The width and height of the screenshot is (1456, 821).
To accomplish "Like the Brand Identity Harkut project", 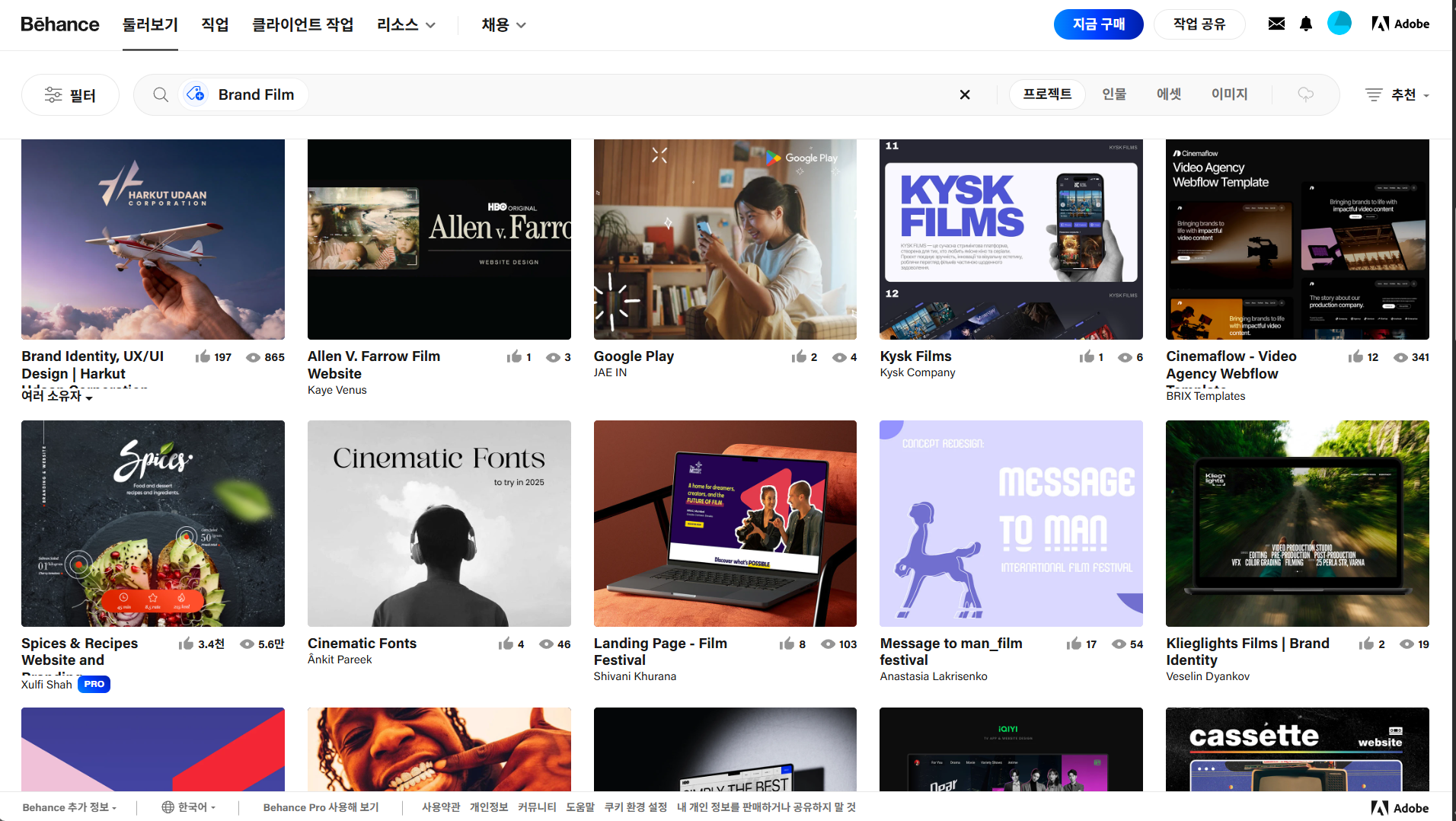I will (203, 356).
